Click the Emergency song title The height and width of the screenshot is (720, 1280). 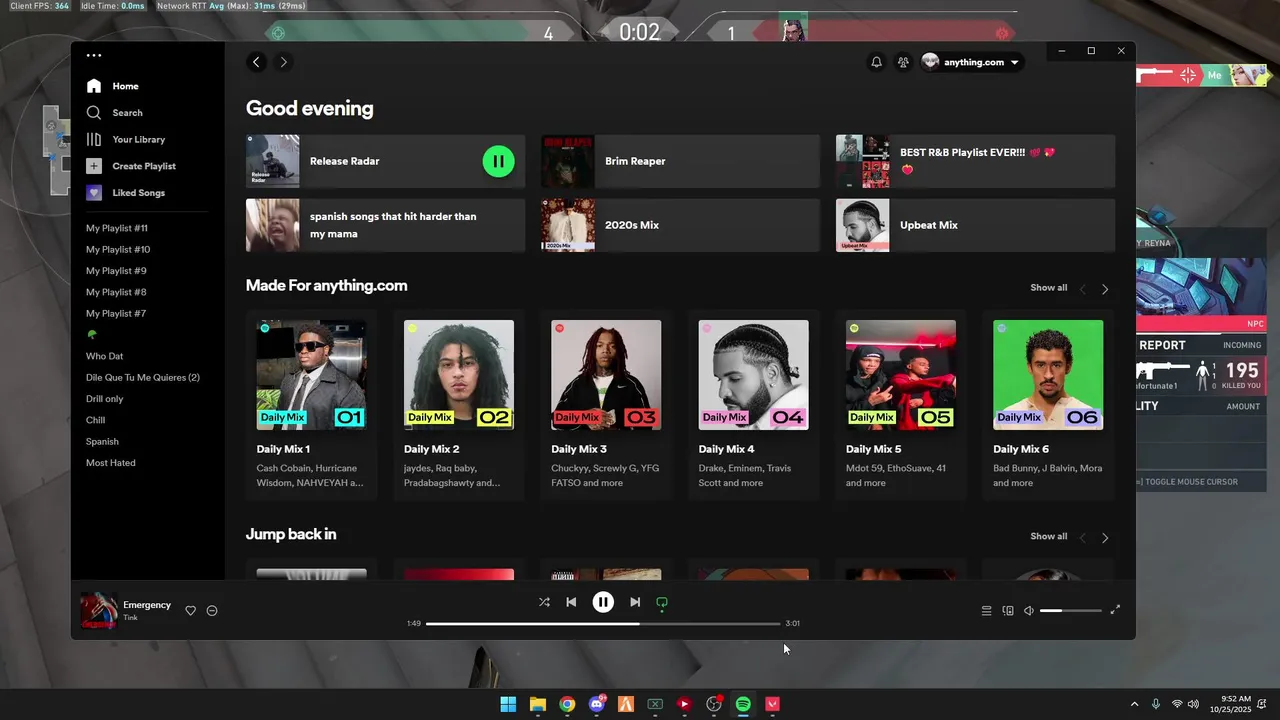click(147, 605)
